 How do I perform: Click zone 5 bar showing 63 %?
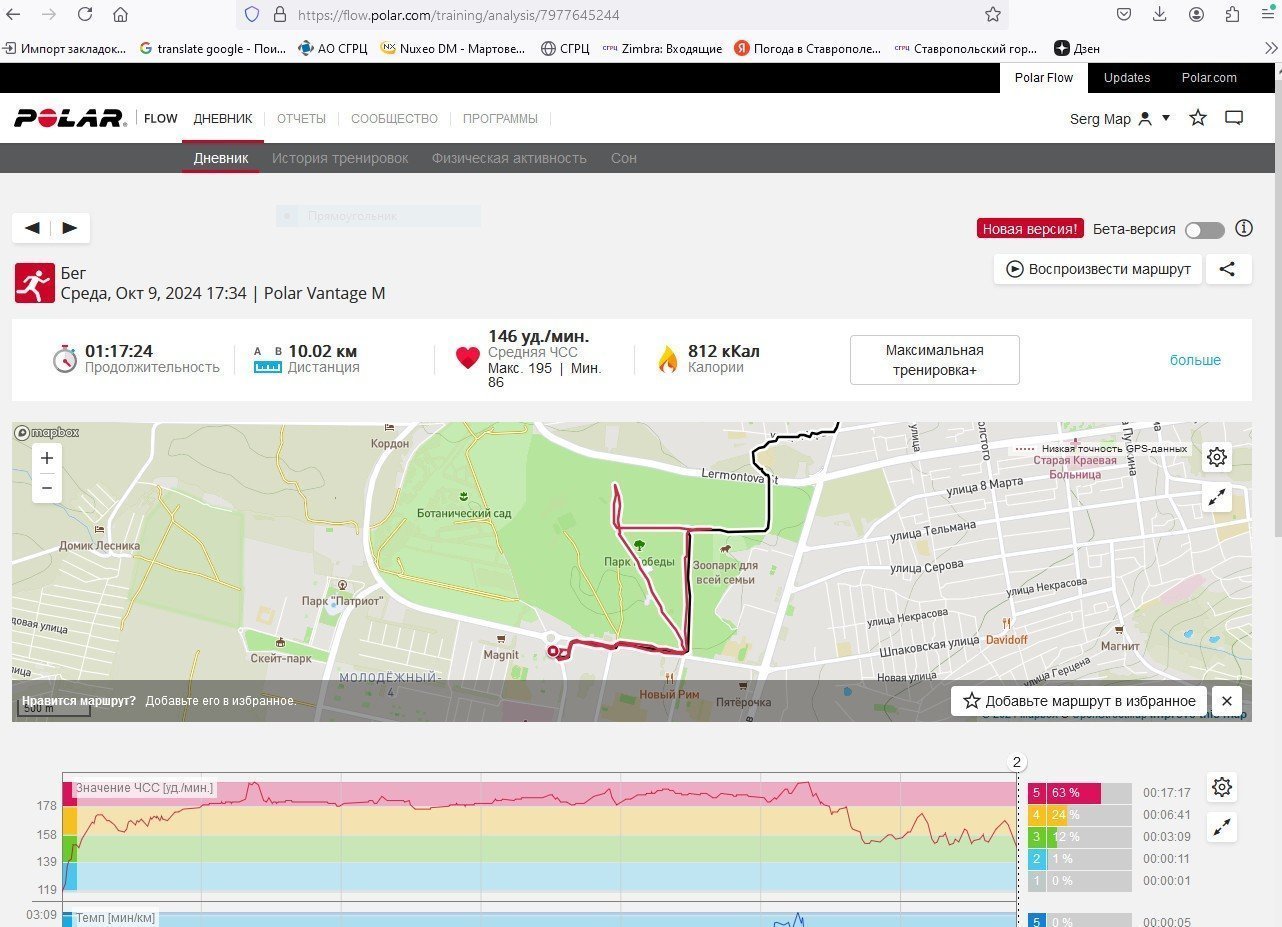click(1080, 793)
